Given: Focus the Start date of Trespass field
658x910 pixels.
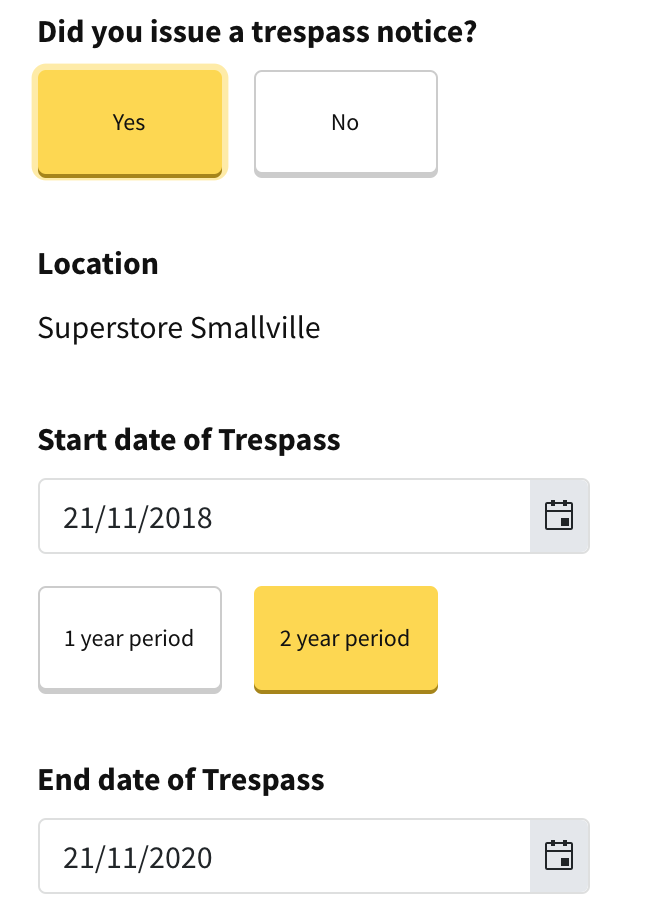Looking at the screenshot, I should pos(284,516).
